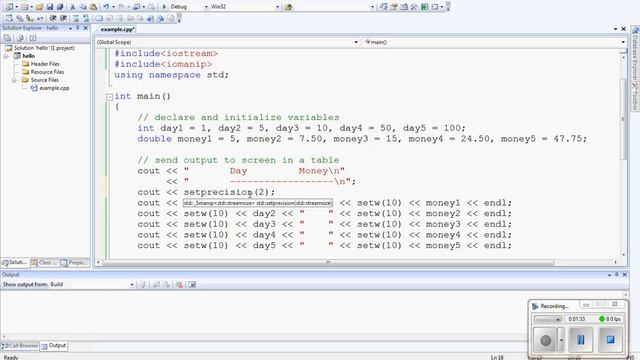Click the '#include<iomanip>' line
This screenshot has height=360, width=640.
163,64
